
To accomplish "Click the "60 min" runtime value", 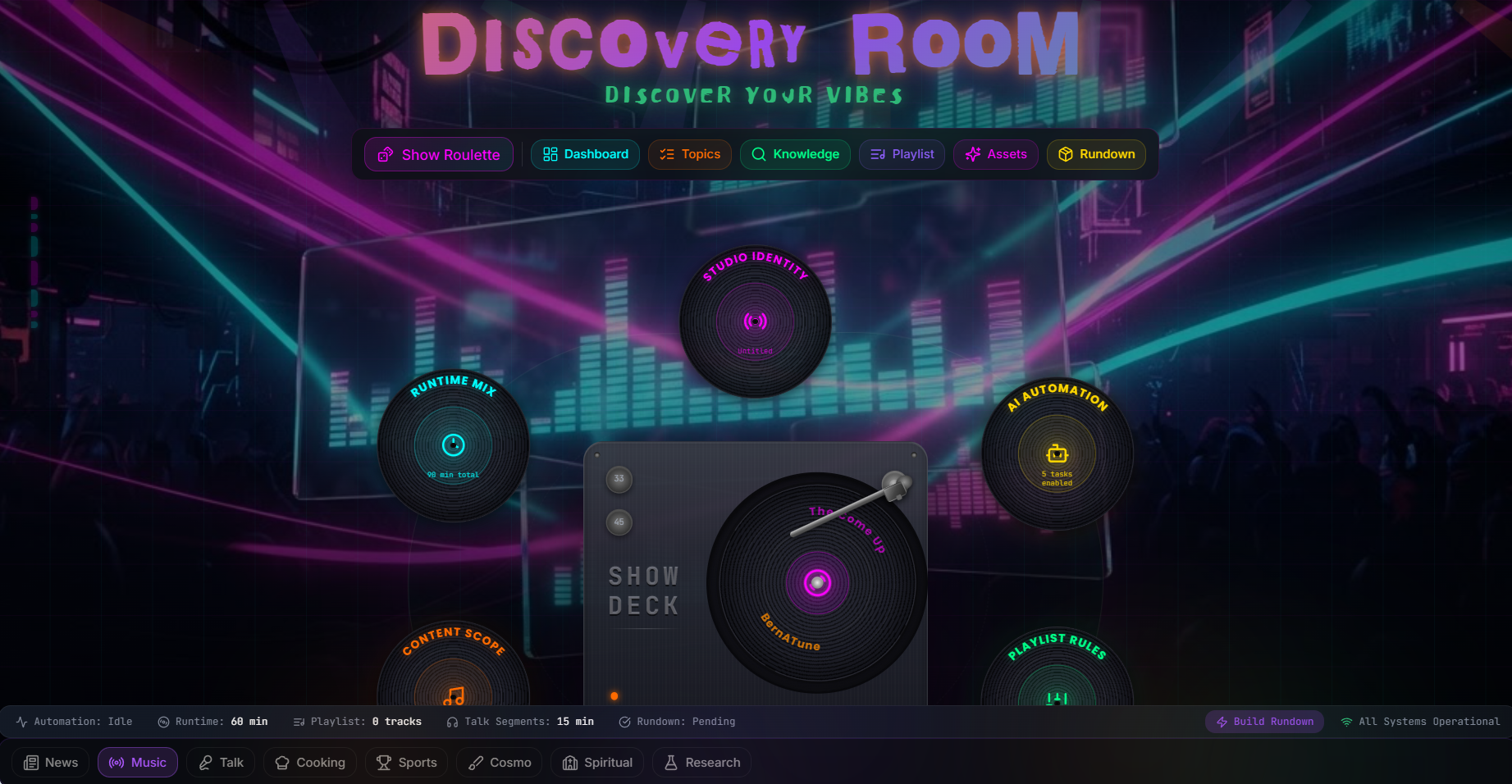I will 249,722.
